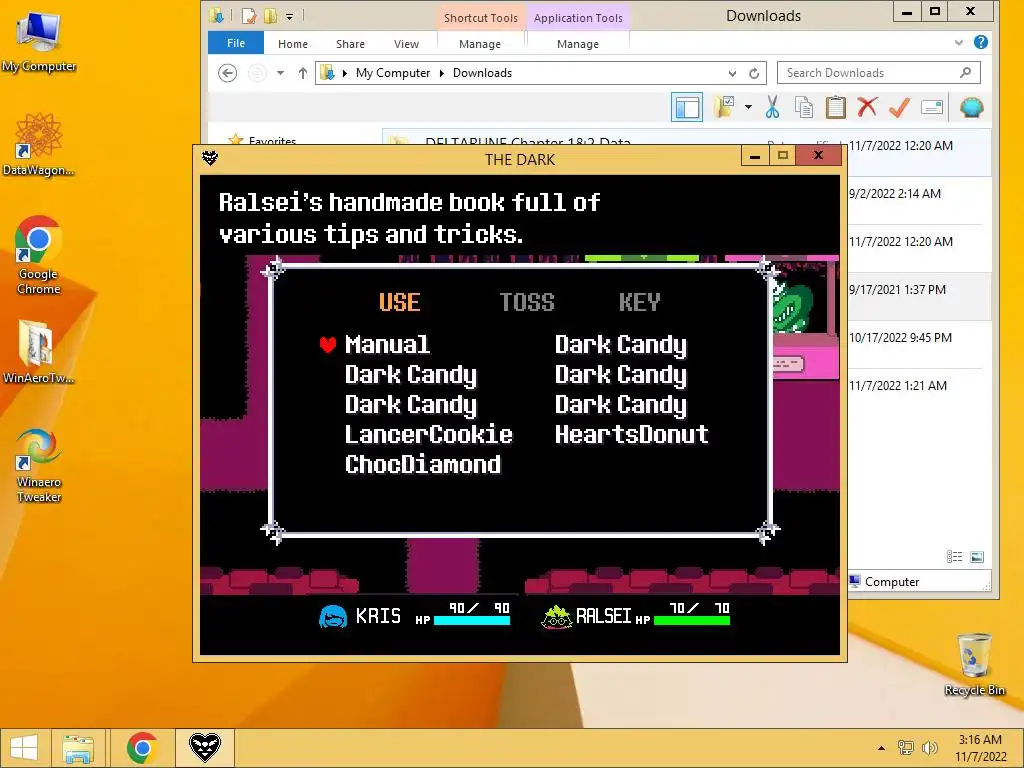Click the clipboard Paste icon
1024x768 pixels.
835,107
